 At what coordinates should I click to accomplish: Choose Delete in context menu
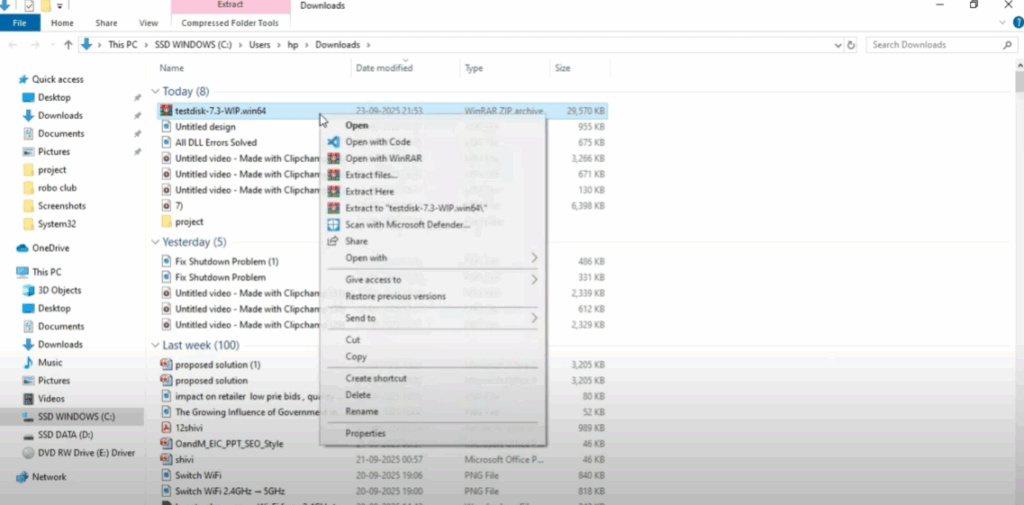(358, 395)
